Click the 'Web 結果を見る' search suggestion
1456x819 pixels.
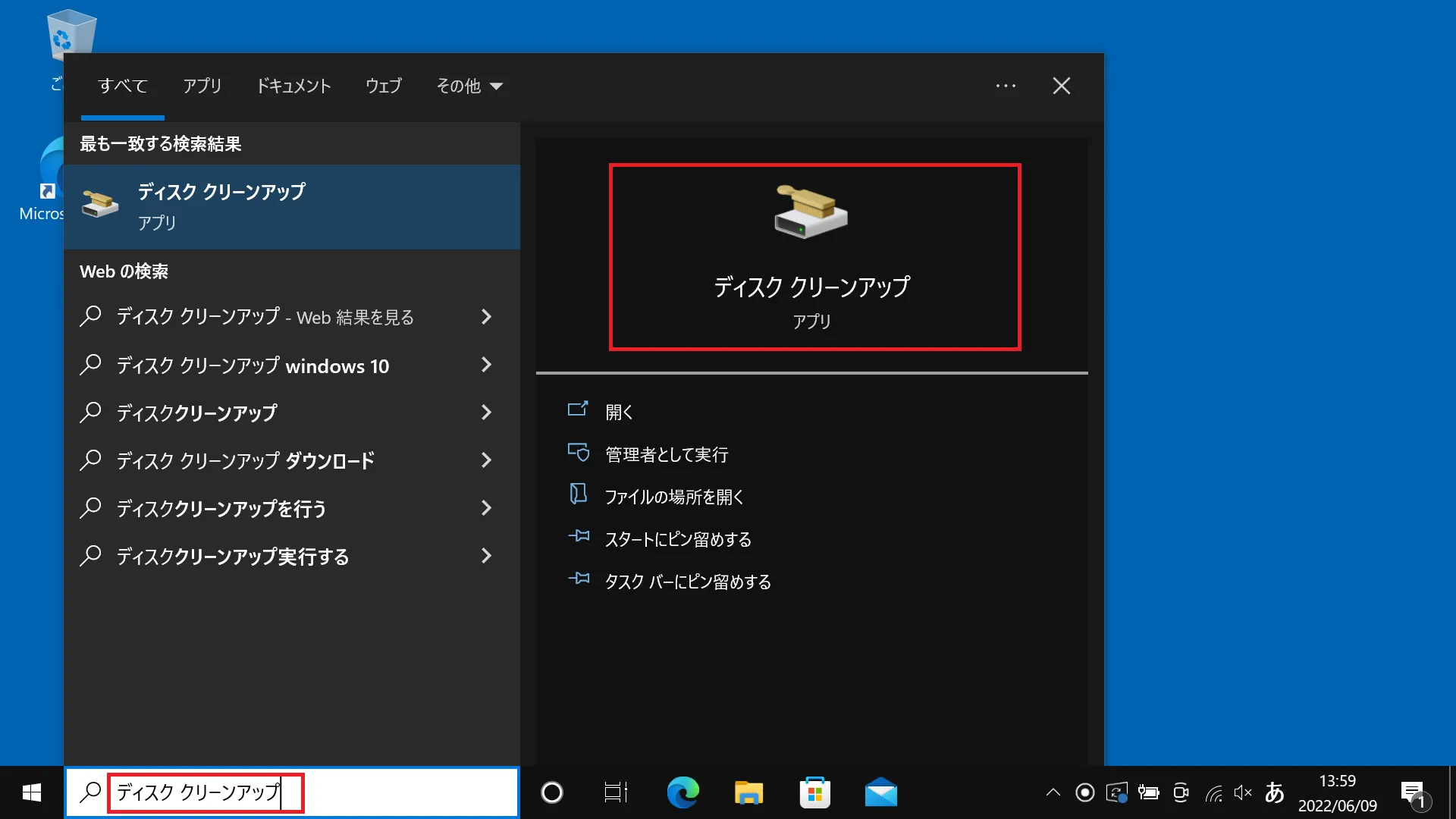pyautogui.click(x=292, y=316)
